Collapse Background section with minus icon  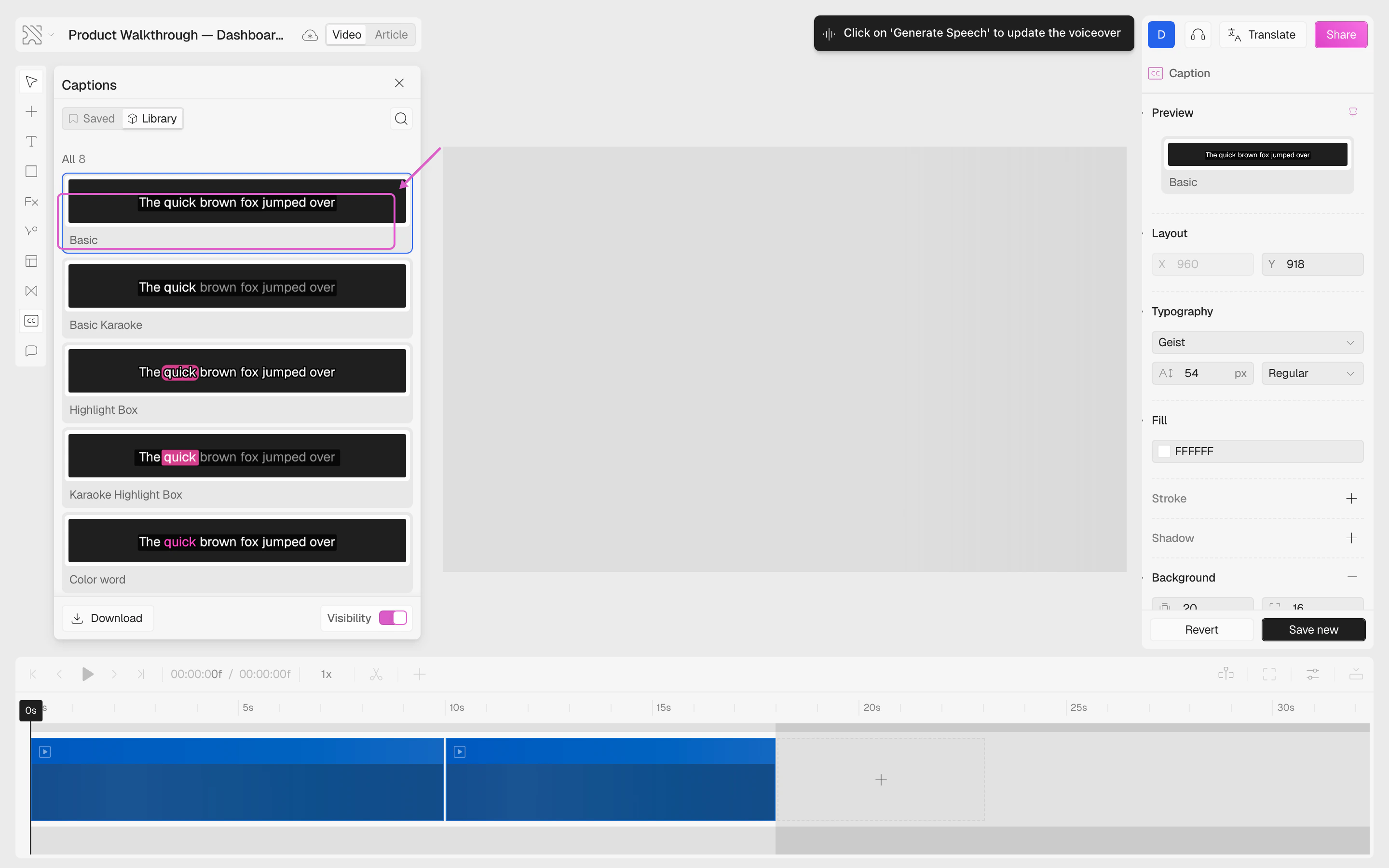[1352, 577]
